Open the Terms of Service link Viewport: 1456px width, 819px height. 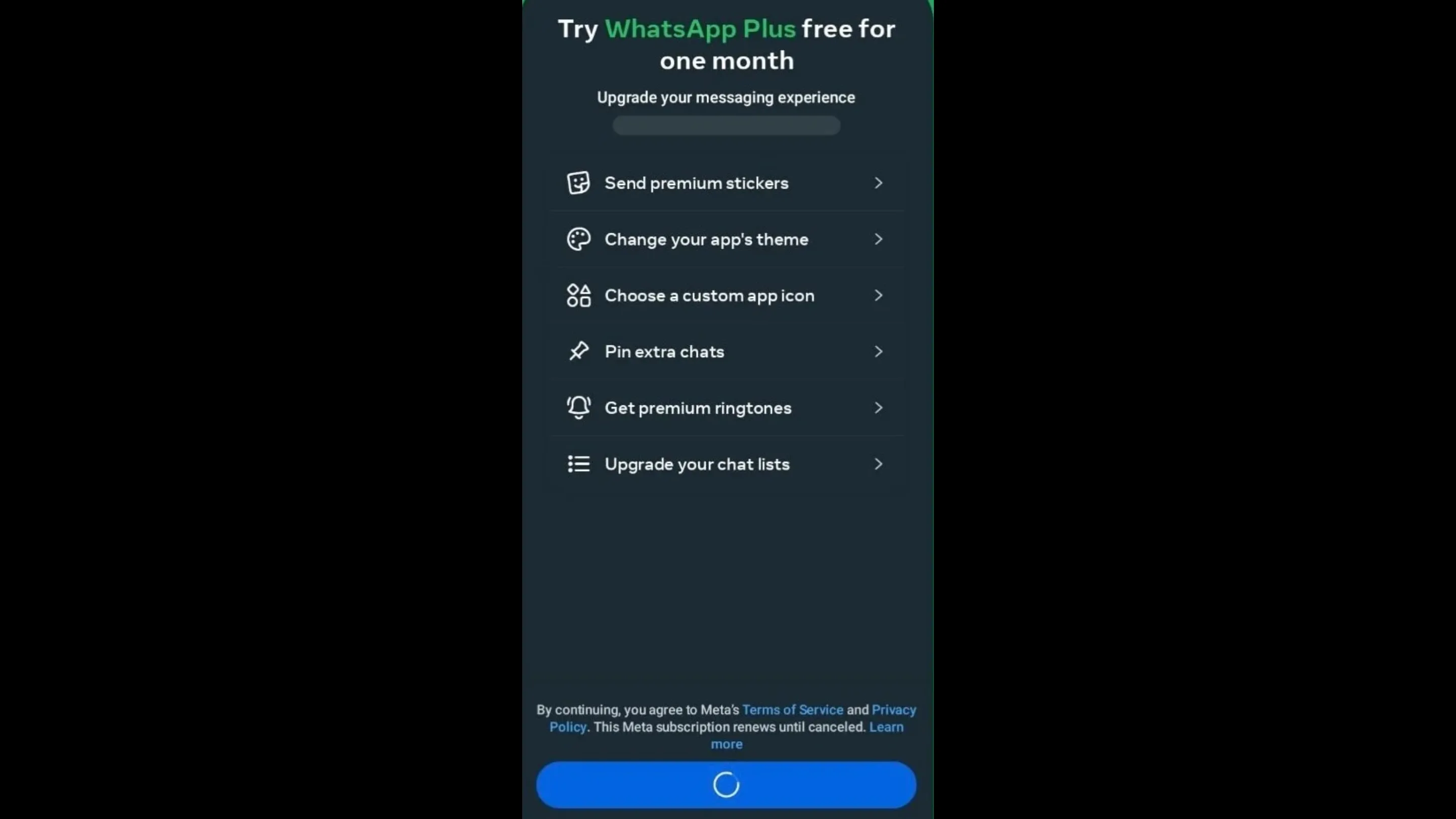pos(792,710)
